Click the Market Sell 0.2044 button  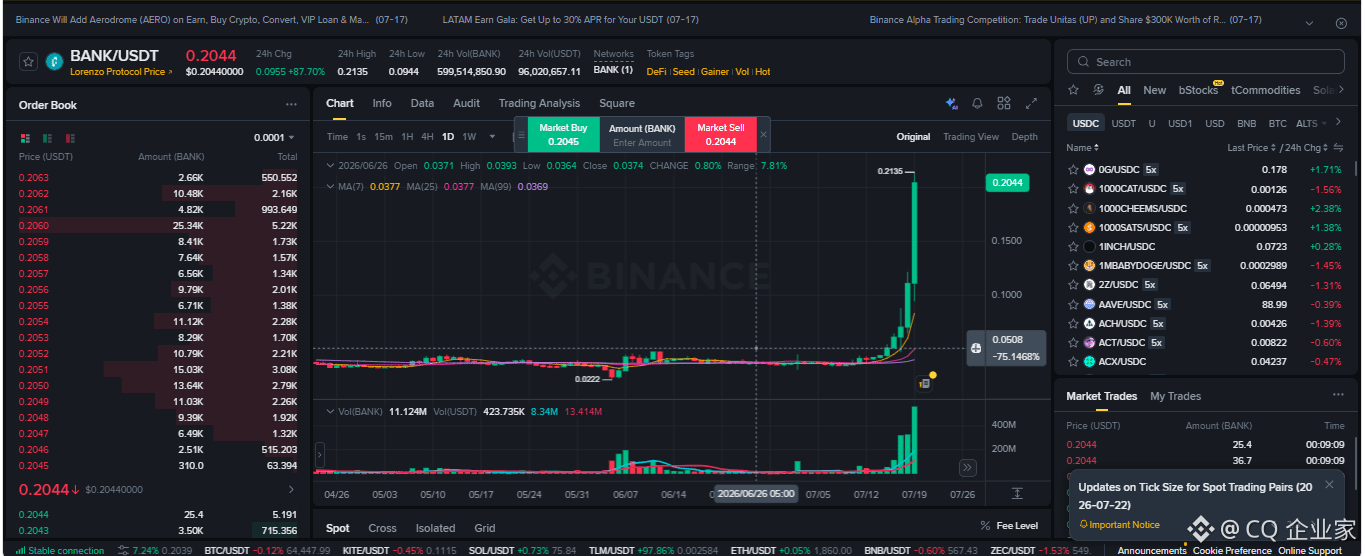[720, 134]
